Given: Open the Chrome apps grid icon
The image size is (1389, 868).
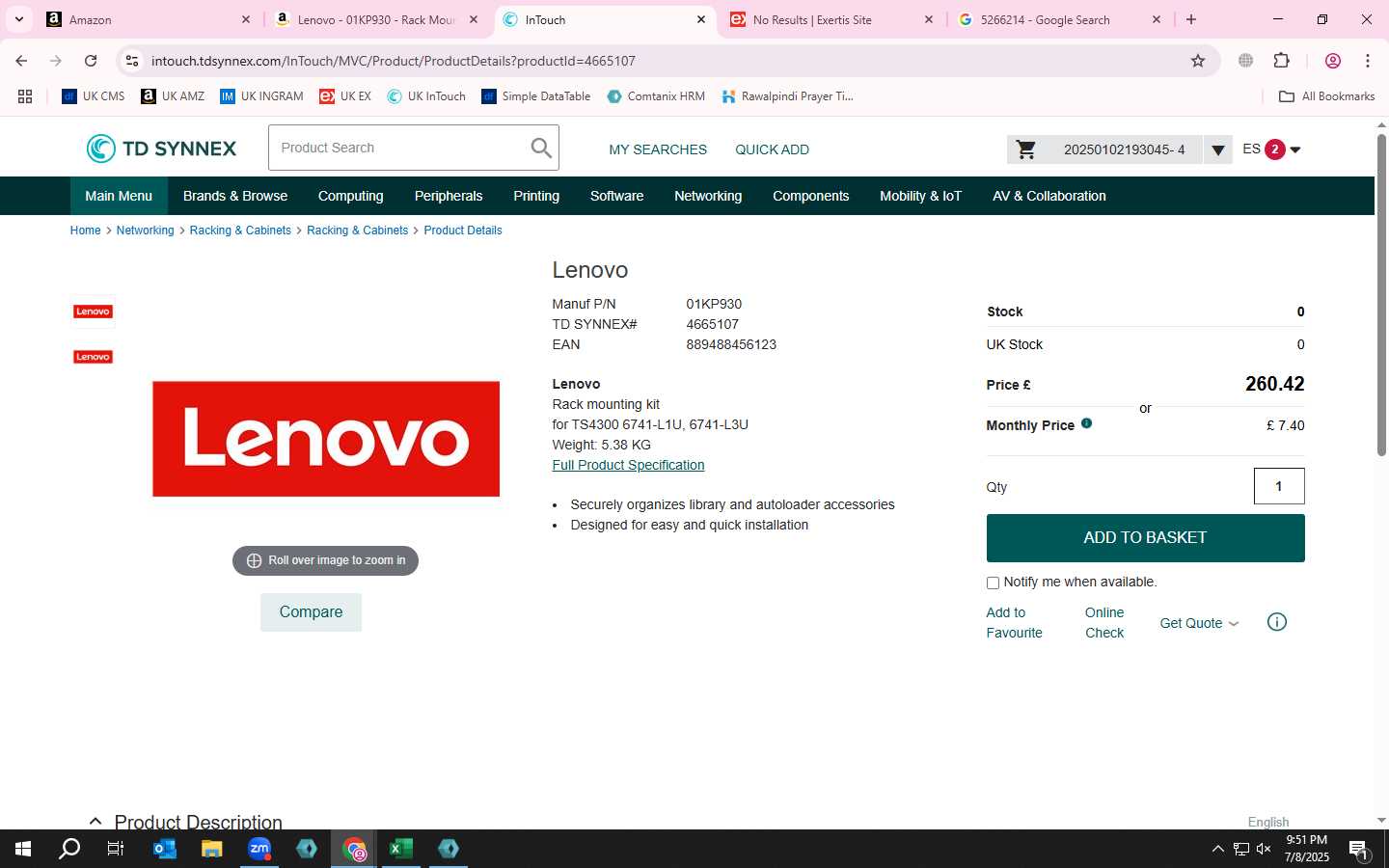Looking at the screenshot, I should click(x=25, y=96).
